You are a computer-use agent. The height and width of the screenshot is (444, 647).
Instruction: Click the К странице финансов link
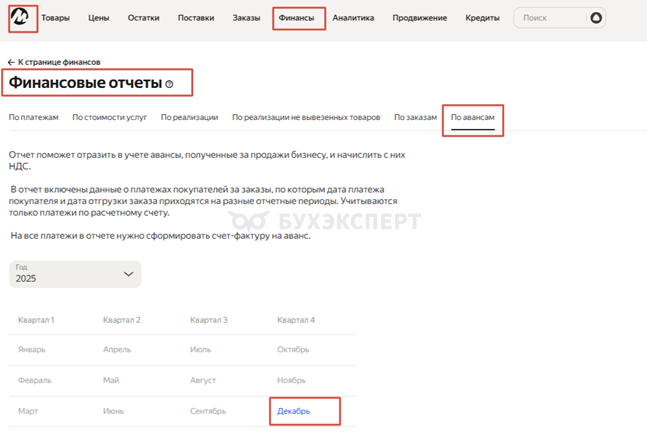(x=59, y=62)
